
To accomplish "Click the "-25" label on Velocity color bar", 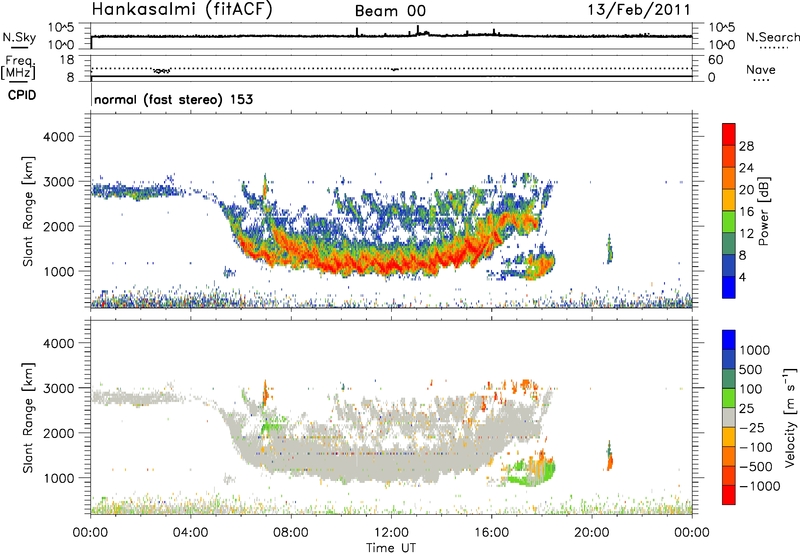I will 753,428.
